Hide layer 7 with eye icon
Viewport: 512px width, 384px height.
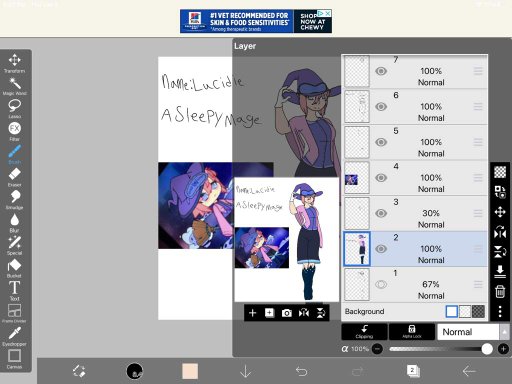pyautogui.click(x=381, y=71)
